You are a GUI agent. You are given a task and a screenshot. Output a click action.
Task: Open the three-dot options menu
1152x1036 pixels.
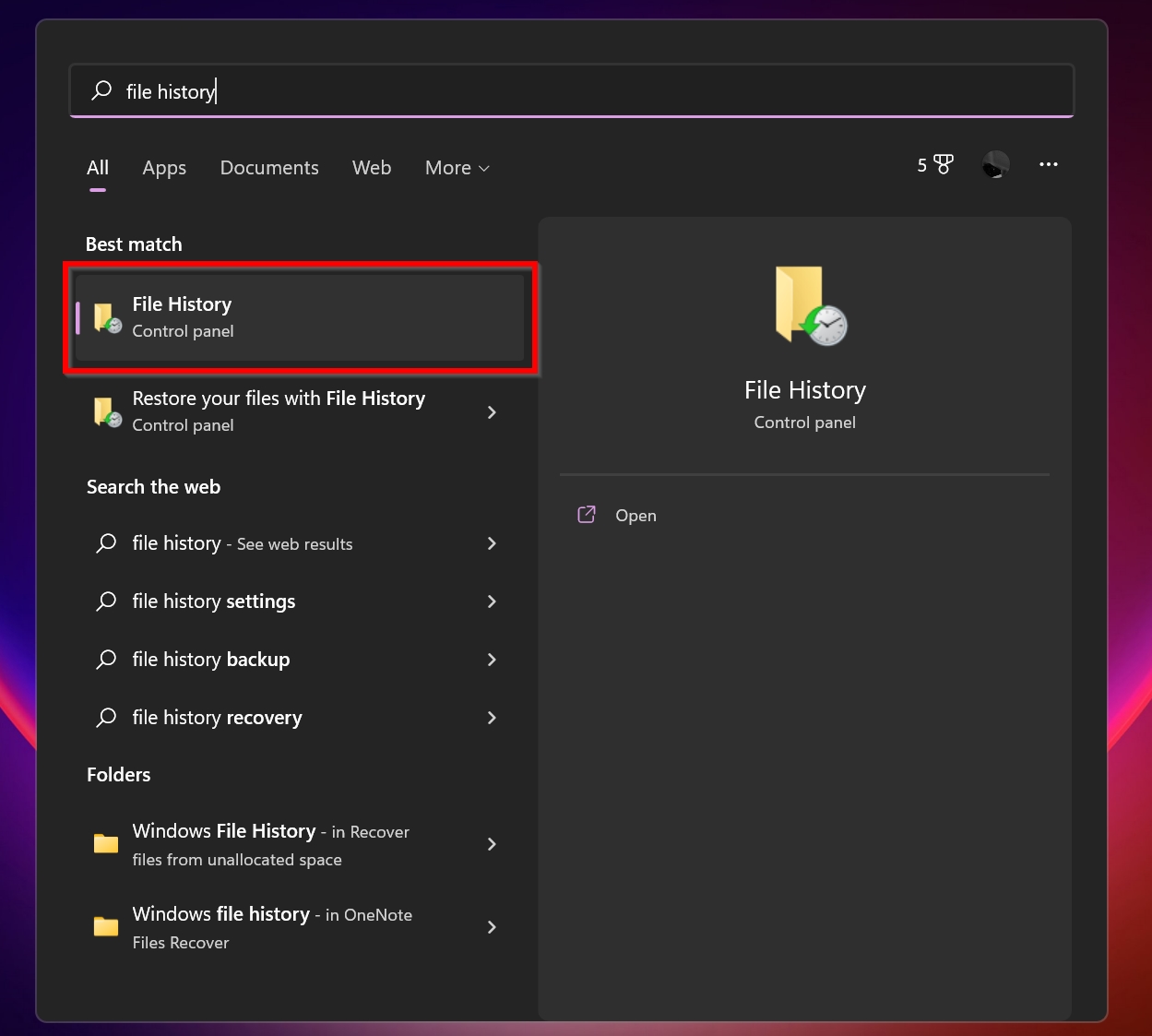click(1049, 164)
